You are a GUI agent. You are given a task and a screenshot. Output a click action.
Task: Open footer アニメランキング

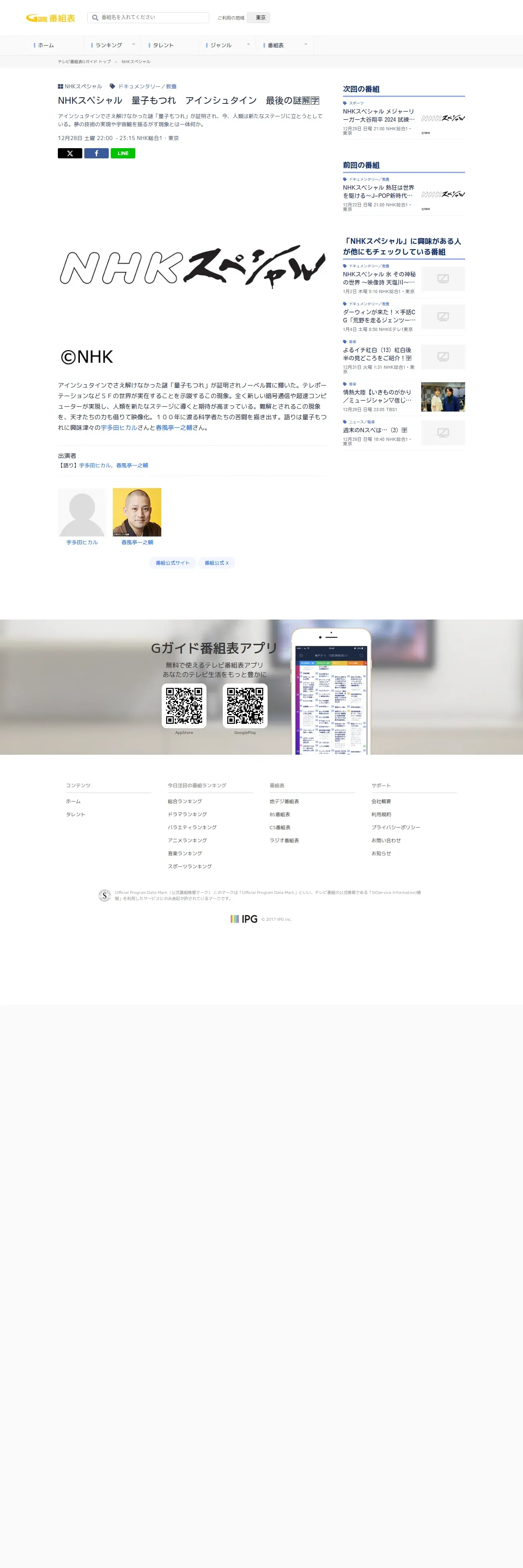(187, 841)
